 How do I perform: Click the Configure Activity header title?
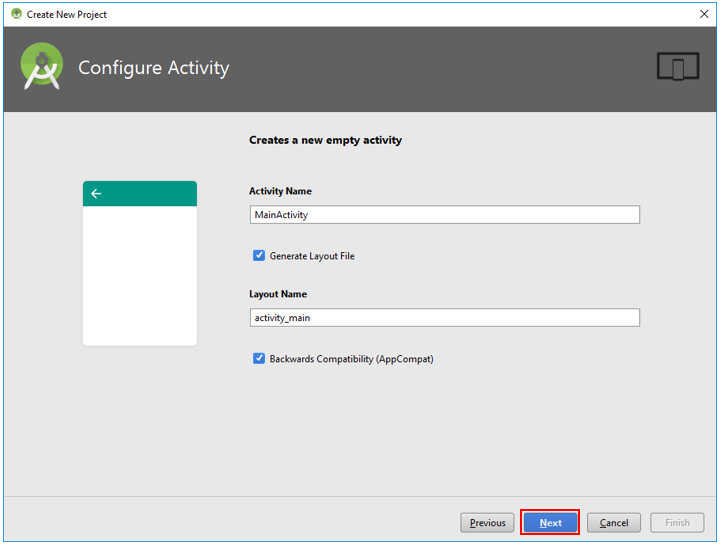[154, 68]
